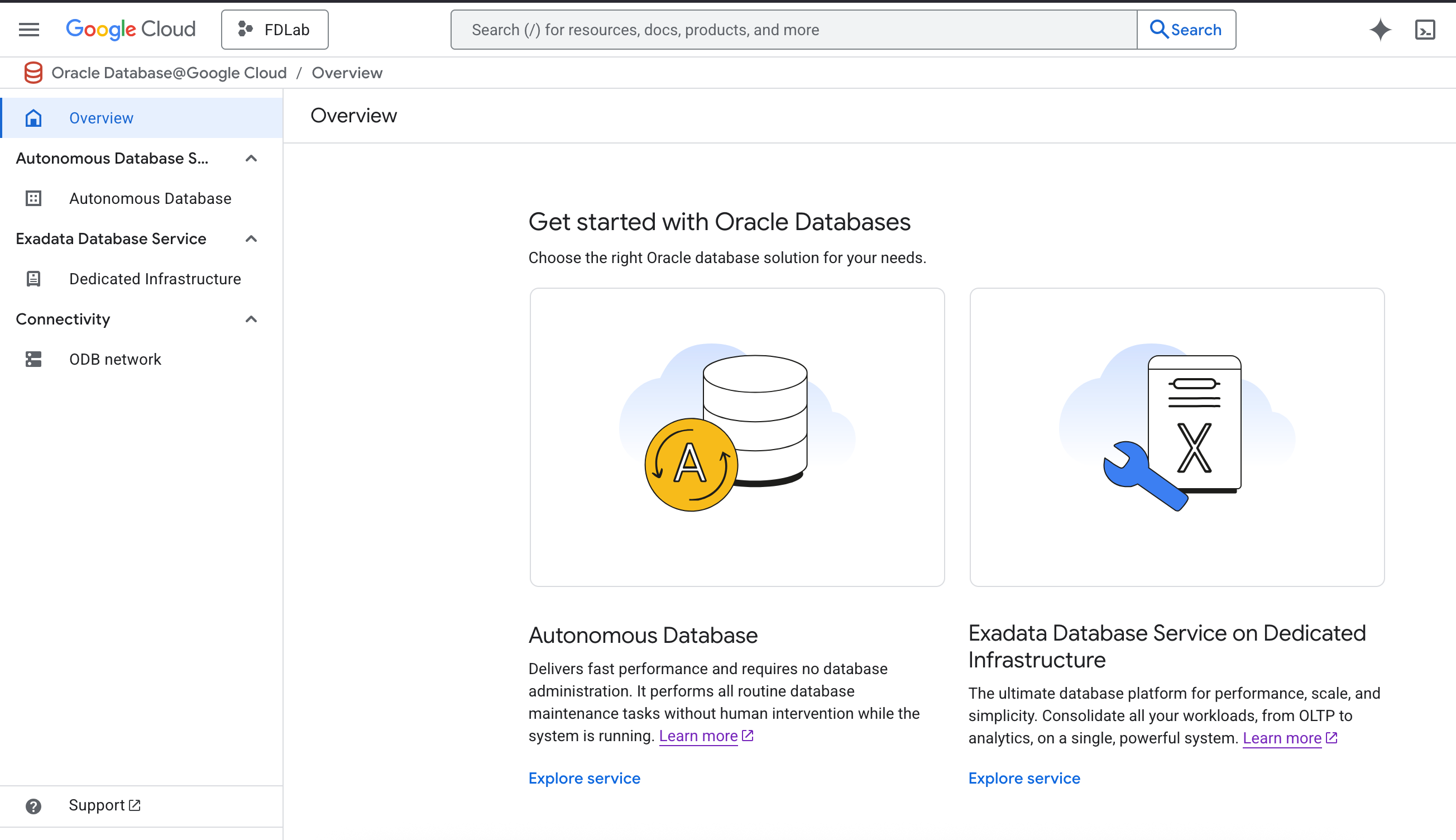The width and height of the screenshot is (1456, 840).
Task: Click the Support question mark icon
Action: [33, 806]
